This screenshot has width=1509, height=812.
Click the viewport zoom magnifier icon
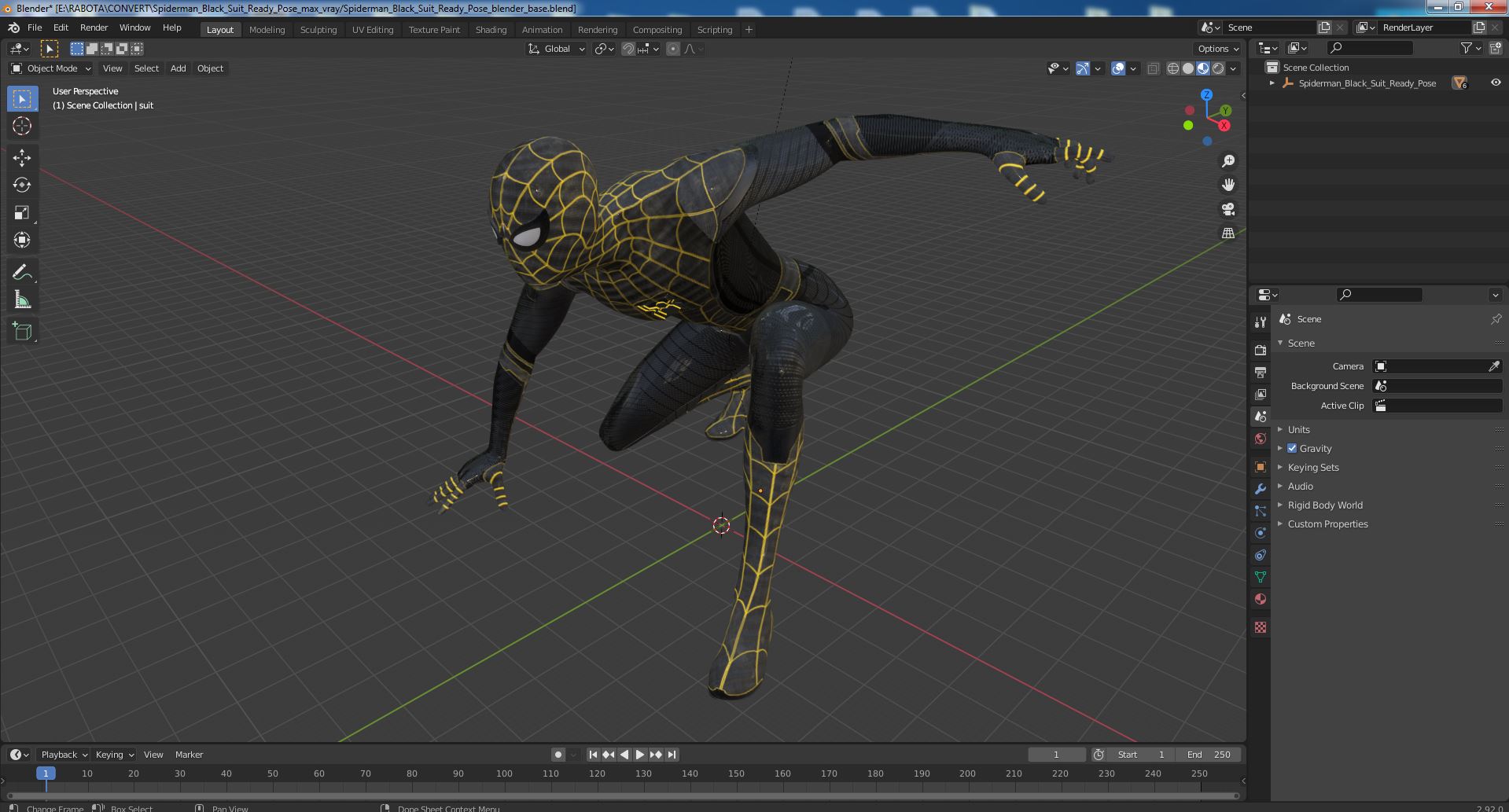coord(1227,161)
